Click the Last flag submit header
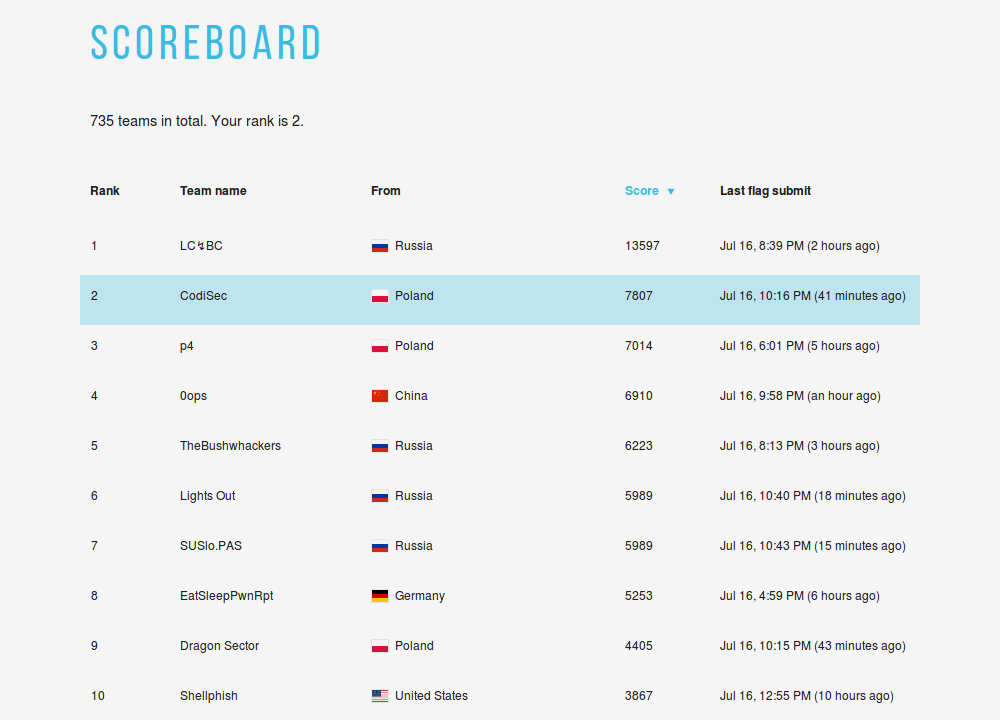 (765, 191)
